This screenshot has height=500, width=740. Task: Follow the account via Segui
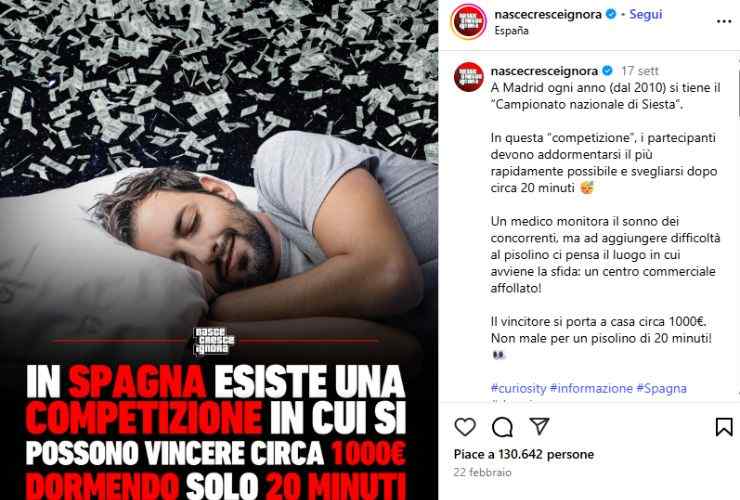(x=646, y=15)
